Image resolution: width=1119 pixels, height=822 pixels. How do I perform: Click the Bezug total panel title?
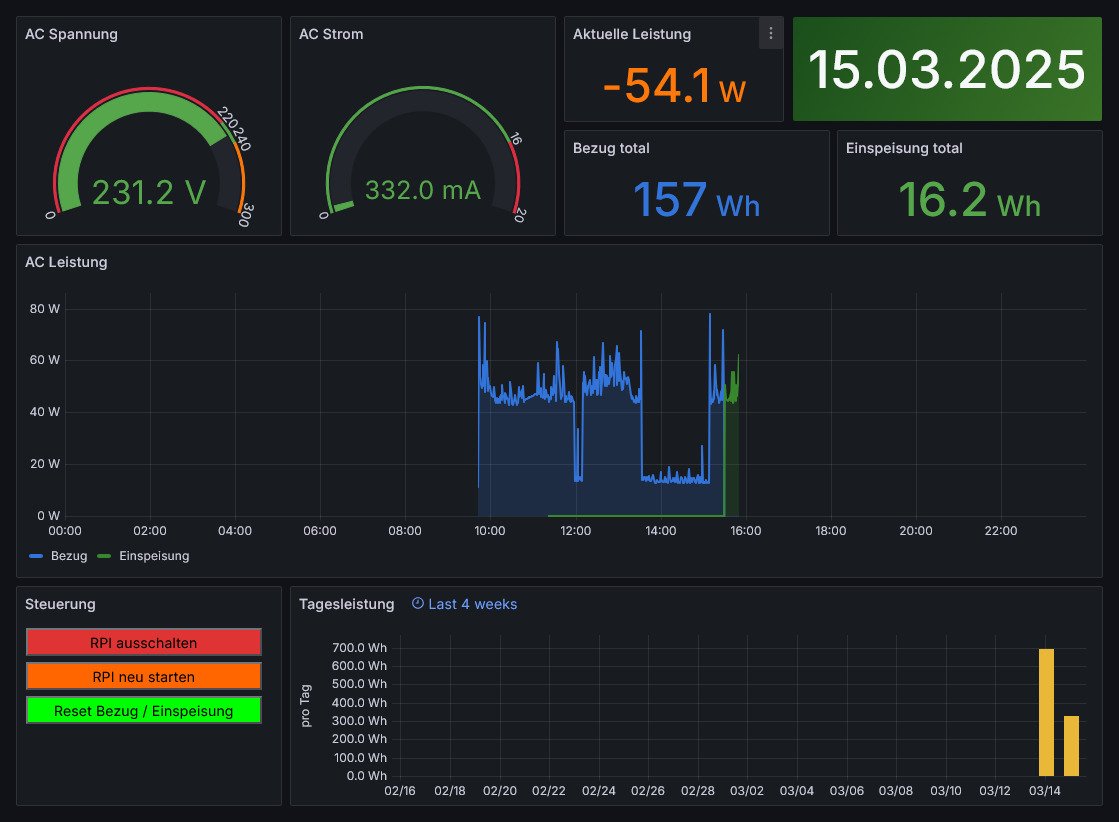tap(611, 148)
